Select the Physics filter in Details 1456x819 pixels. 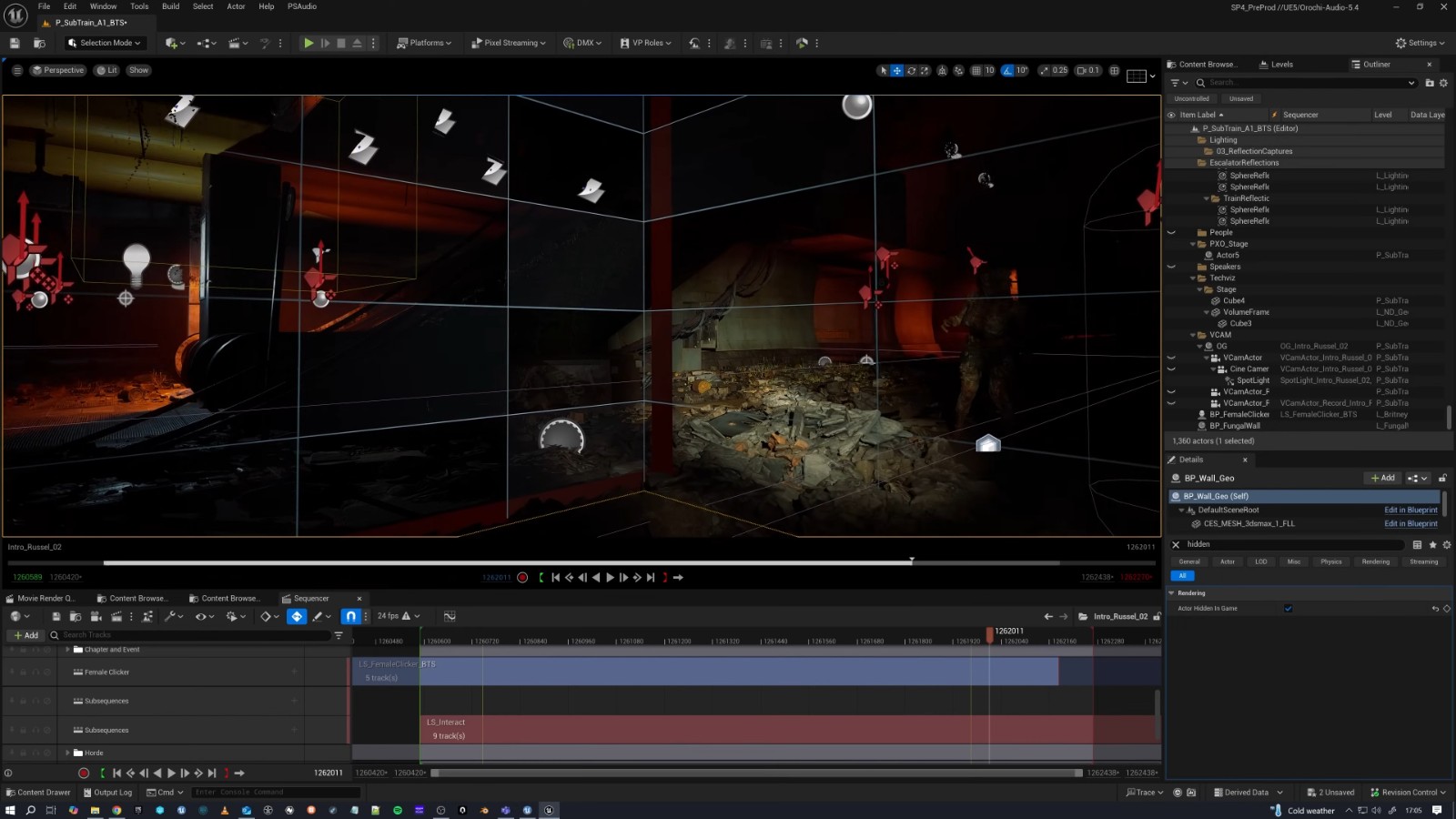coord(1331,561)
